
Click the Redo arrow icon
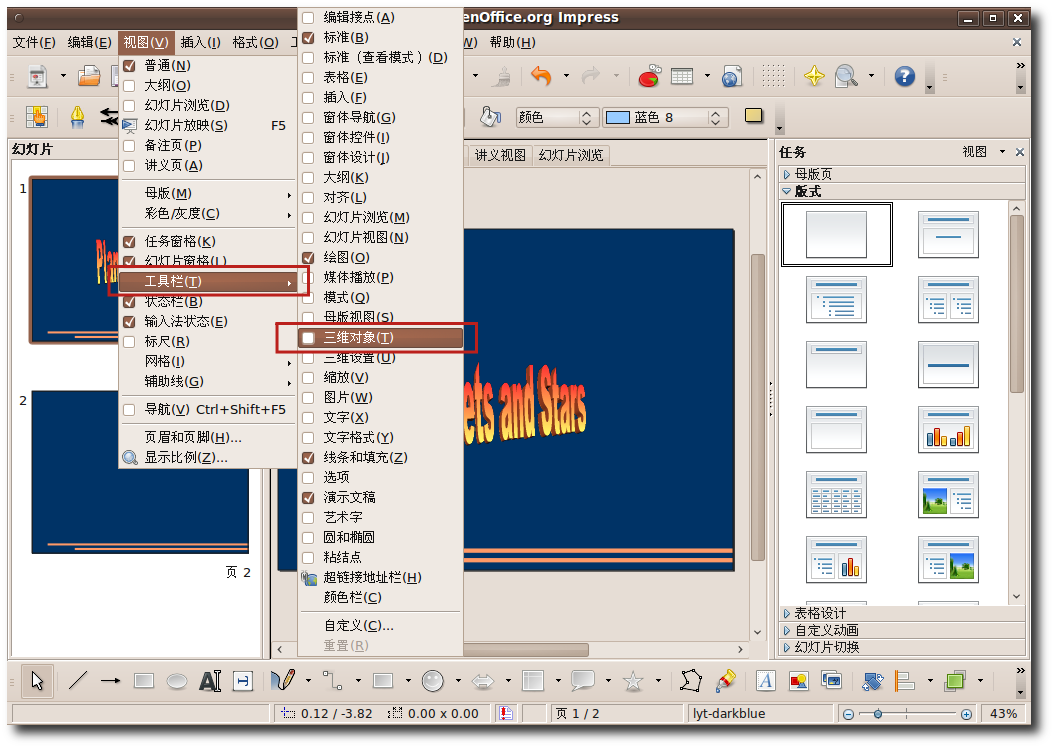591,76
